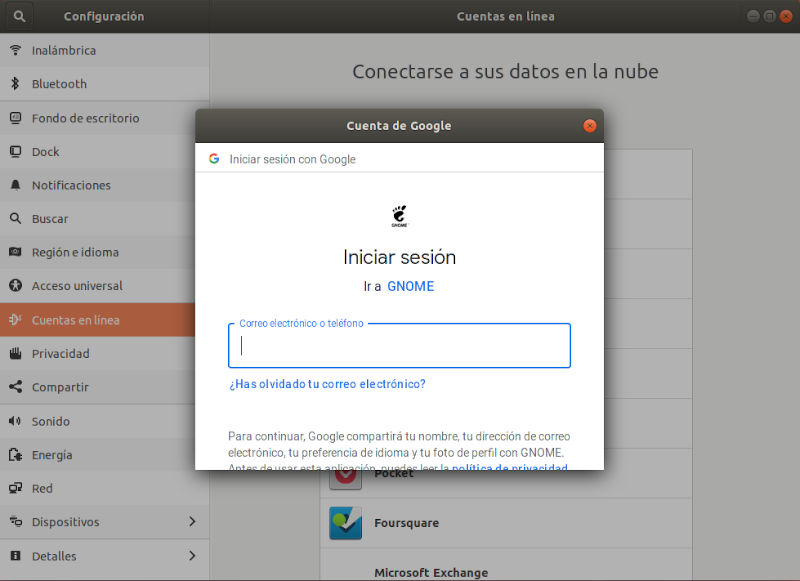Click the hand icon beside Privacidad
Image resolution: width=800 pixels, height=581 pixels.
click(x=15, y=353)
